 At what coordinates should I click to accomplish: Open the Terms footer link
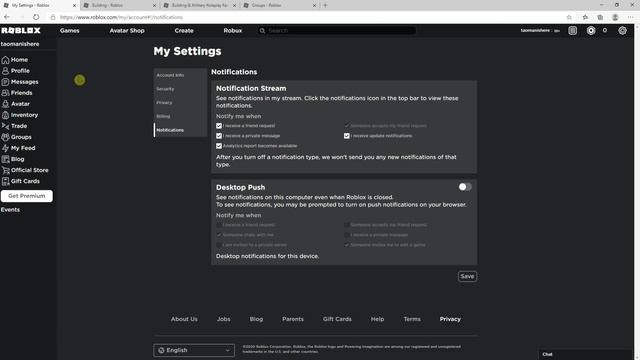(412, 319)
